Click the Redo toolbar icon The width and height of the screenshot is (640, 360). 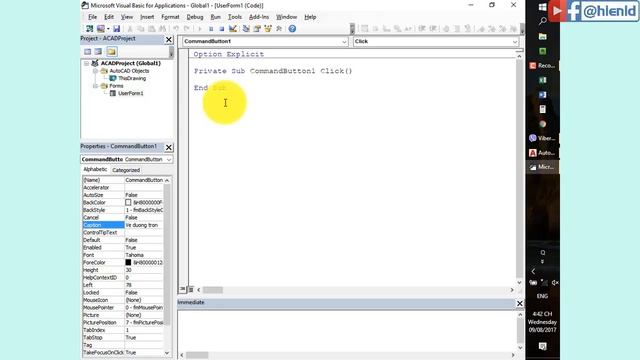tap(187, 29)
